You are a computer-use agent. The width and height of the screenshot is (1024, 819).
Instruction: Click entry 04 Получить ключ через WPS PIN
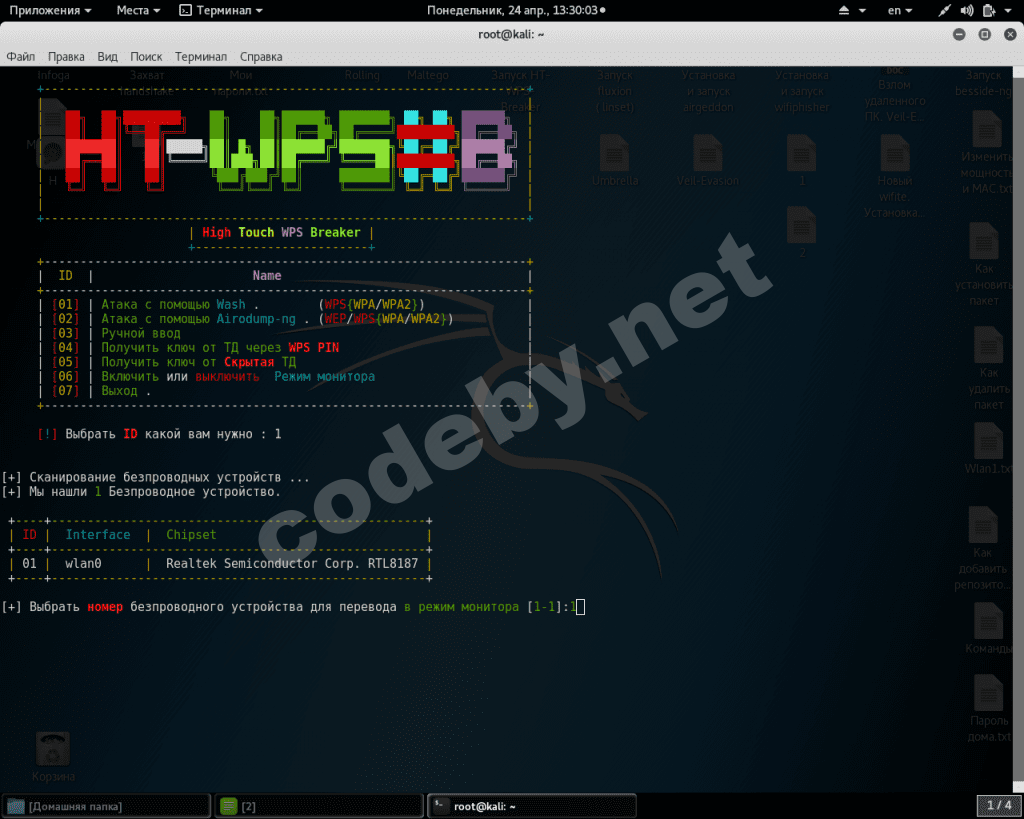point(196,347)
